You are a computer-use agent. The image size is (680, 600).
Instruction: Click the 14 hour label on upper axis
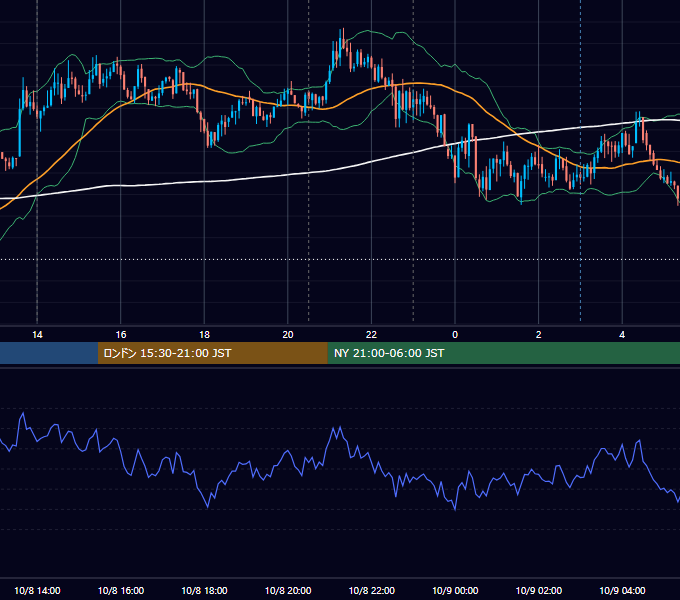pos(37,335)
